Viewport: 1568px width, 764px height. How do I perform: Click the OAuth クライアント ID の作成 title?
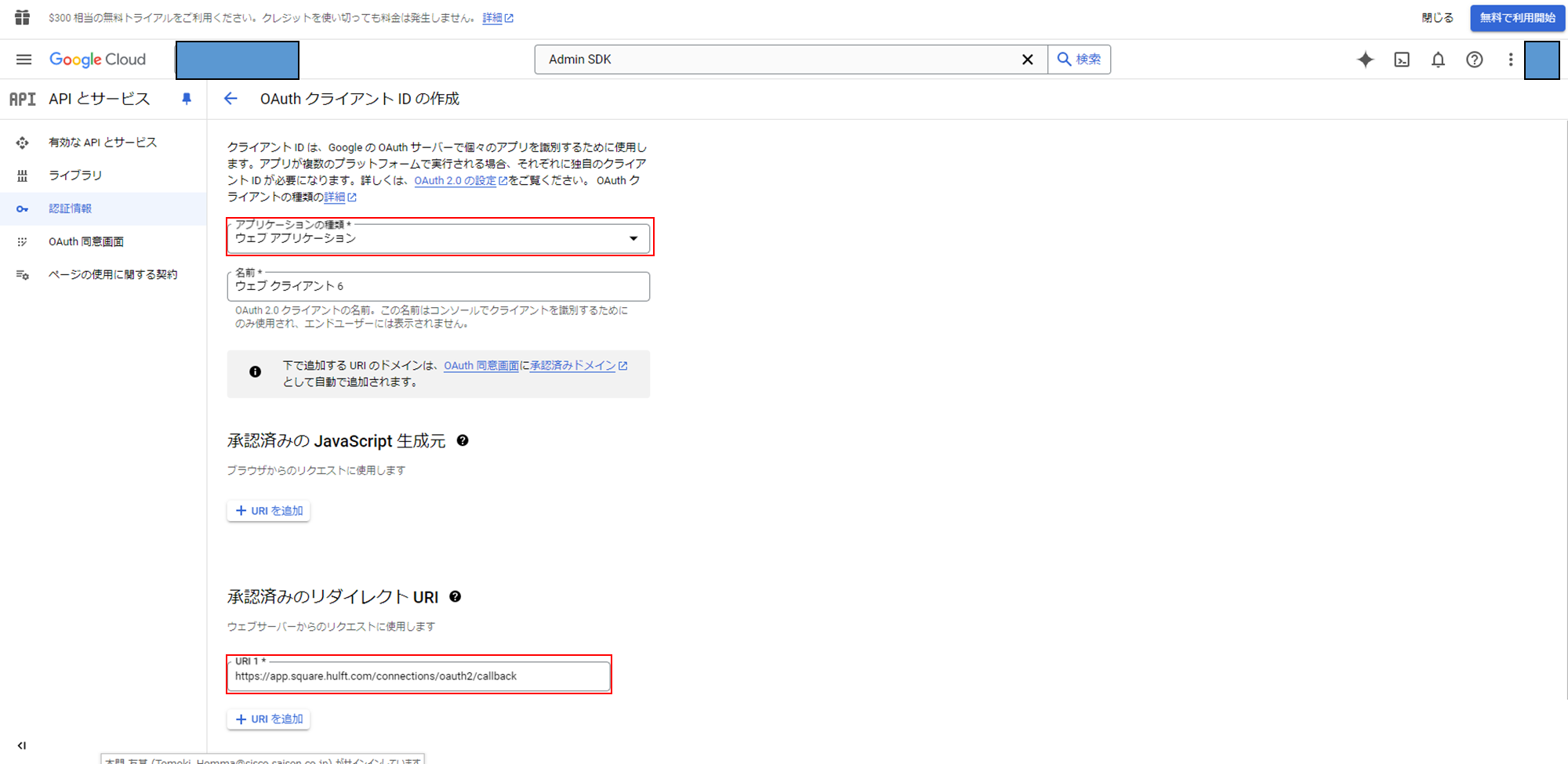pos(360,99)
